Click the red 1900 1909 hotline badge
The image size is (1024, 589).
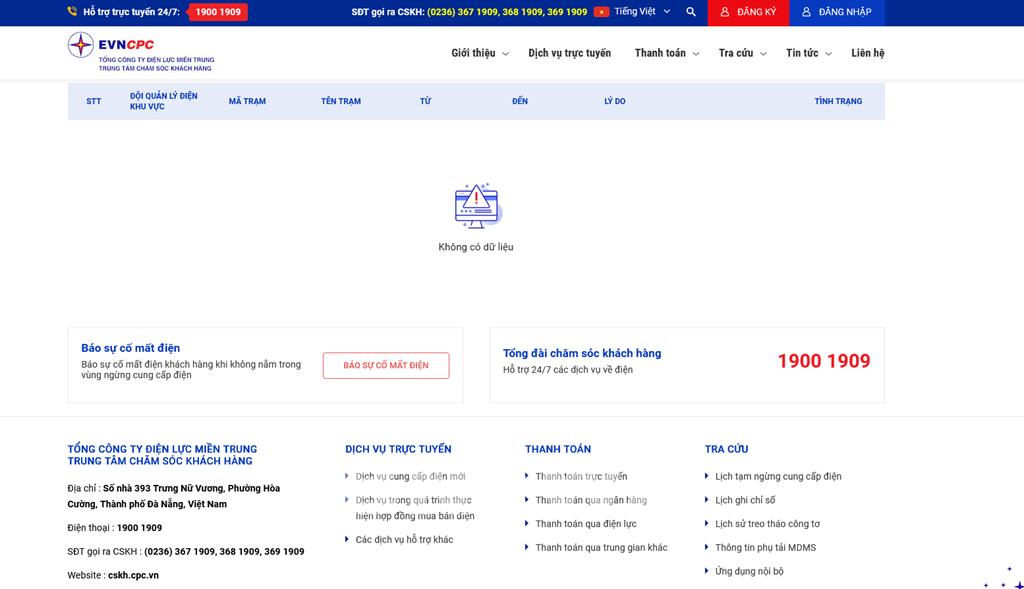tap(218, 12)
